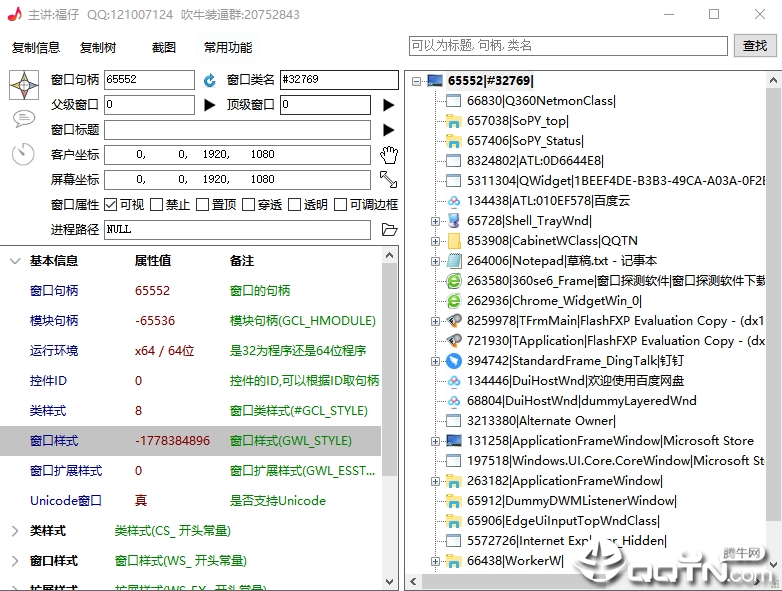The height and width of the screenshot is (591, 782).
Task: Click the timer clock icon in sidebar
Action: pos(23,154)
